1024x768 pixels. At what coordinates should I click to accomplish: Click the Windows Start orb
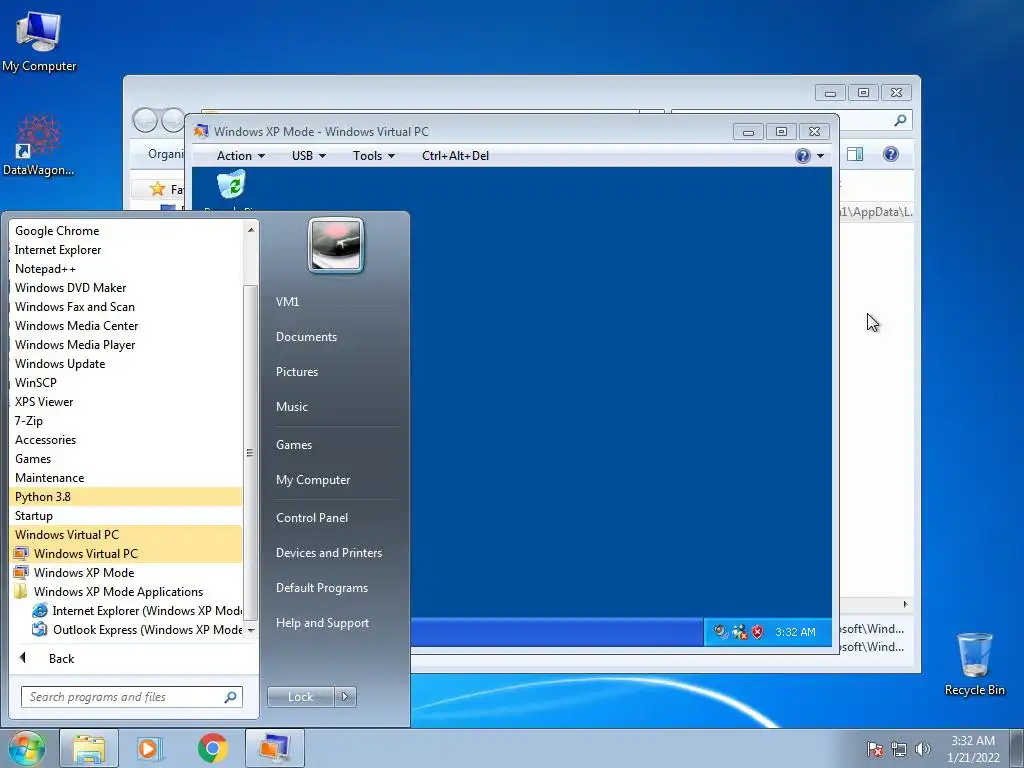click(x=27, y=748)
